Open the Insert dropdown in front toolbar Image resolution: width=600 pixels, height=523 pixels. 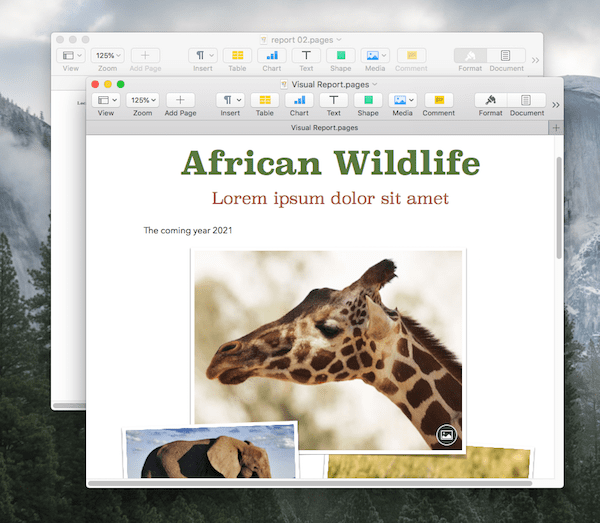coord(230,100)
